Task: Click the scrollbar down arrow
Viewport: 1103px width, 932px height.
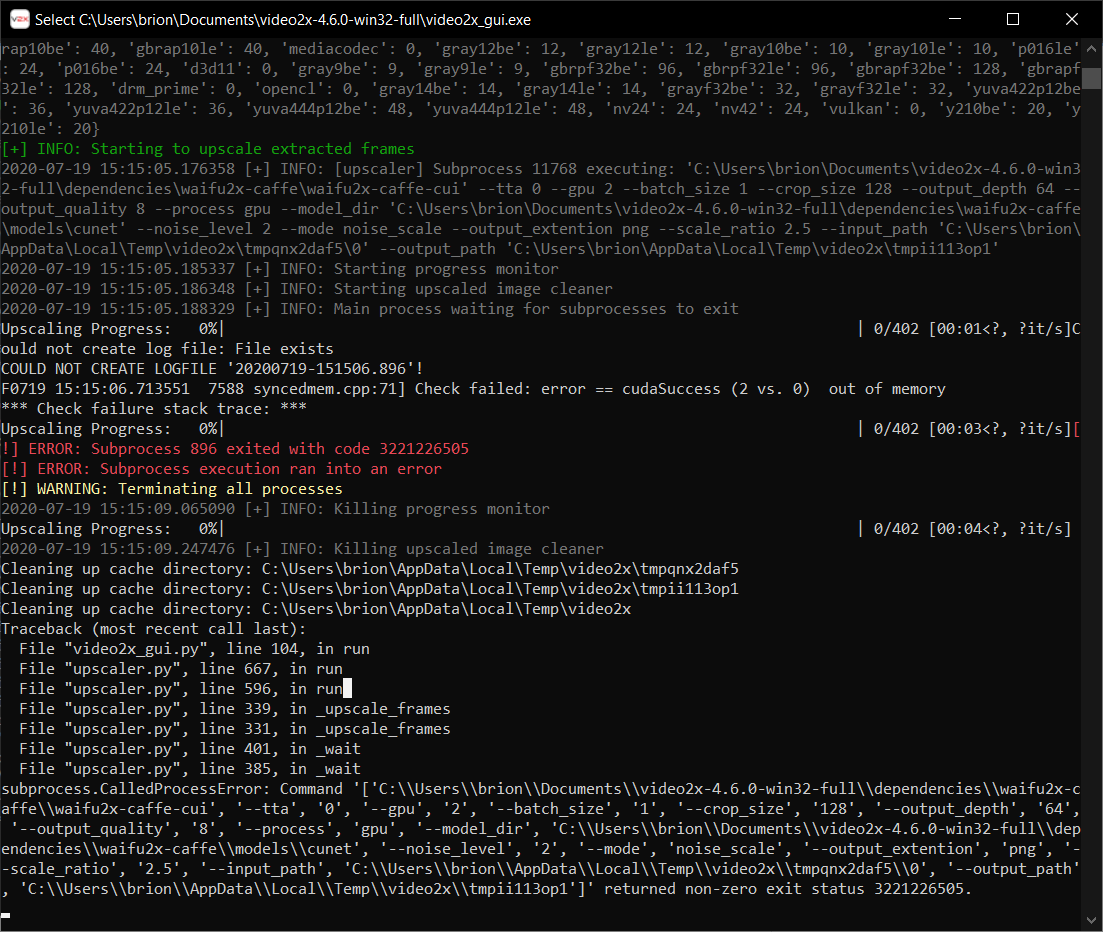Action: (1091, 919)
